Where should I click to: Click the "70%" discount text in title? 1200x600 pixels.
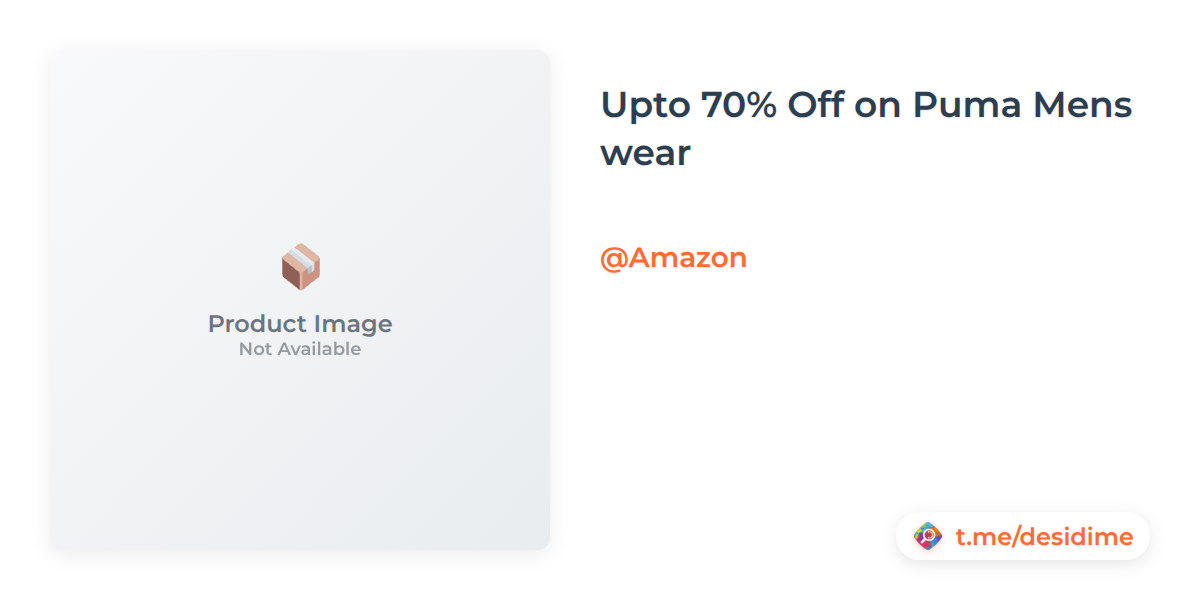point(739,105)
